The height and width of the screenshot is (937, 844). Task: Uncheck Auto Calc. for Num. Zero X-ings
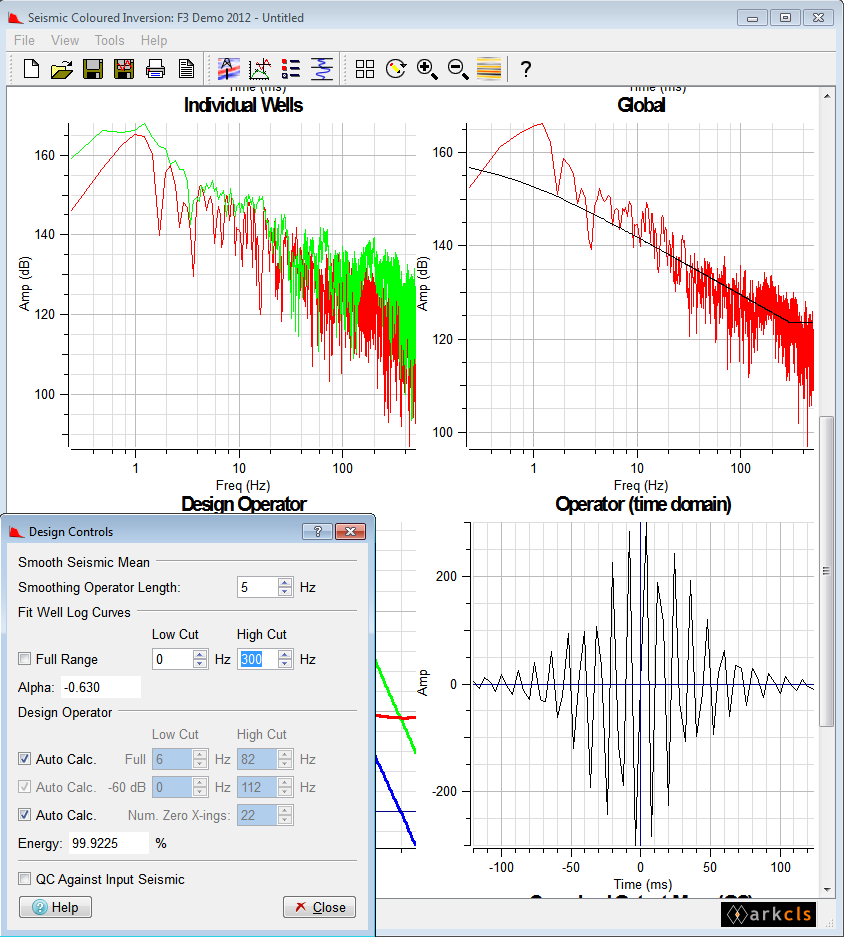[25, 814]
